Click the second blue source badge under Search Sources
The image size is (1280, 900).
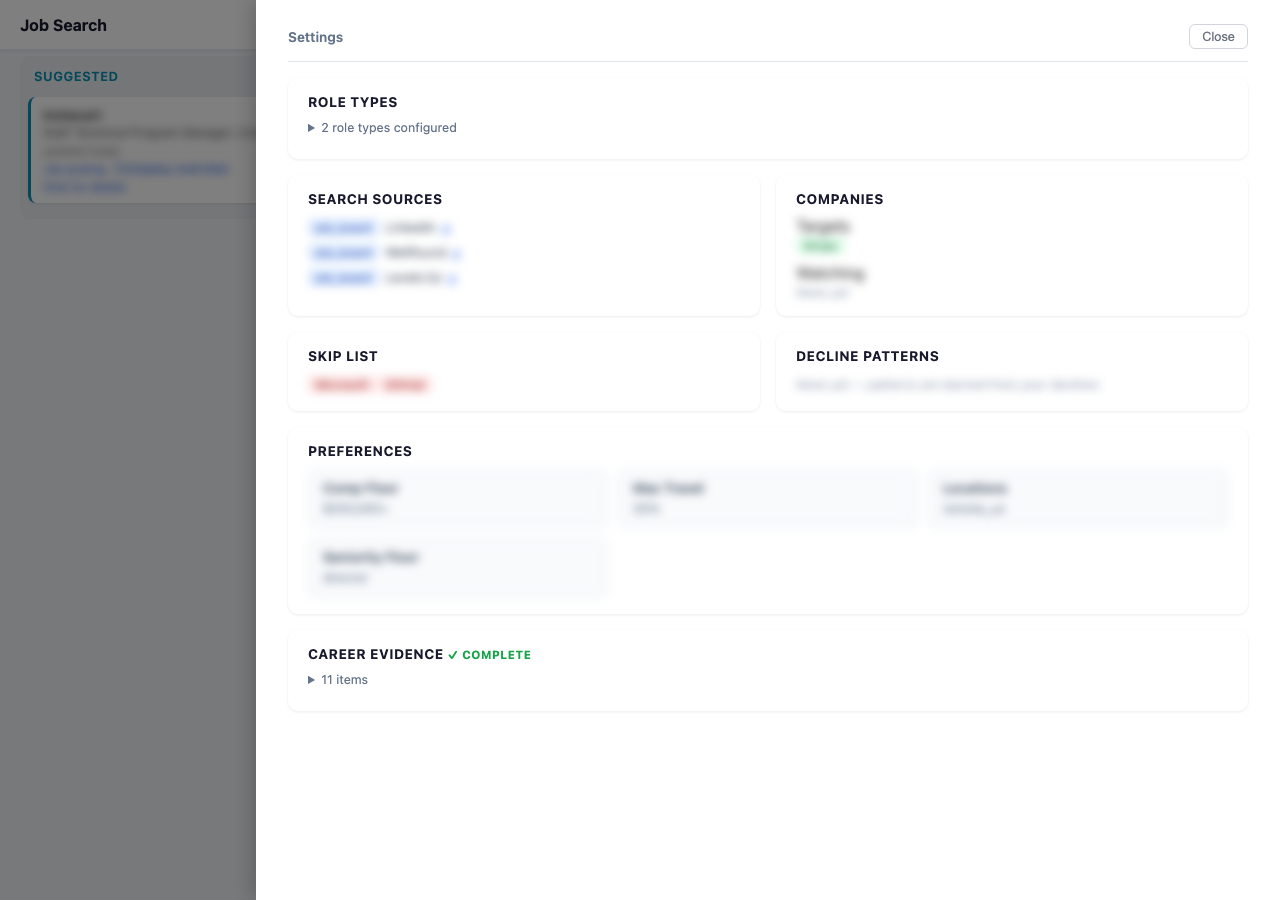coord(343,253)
